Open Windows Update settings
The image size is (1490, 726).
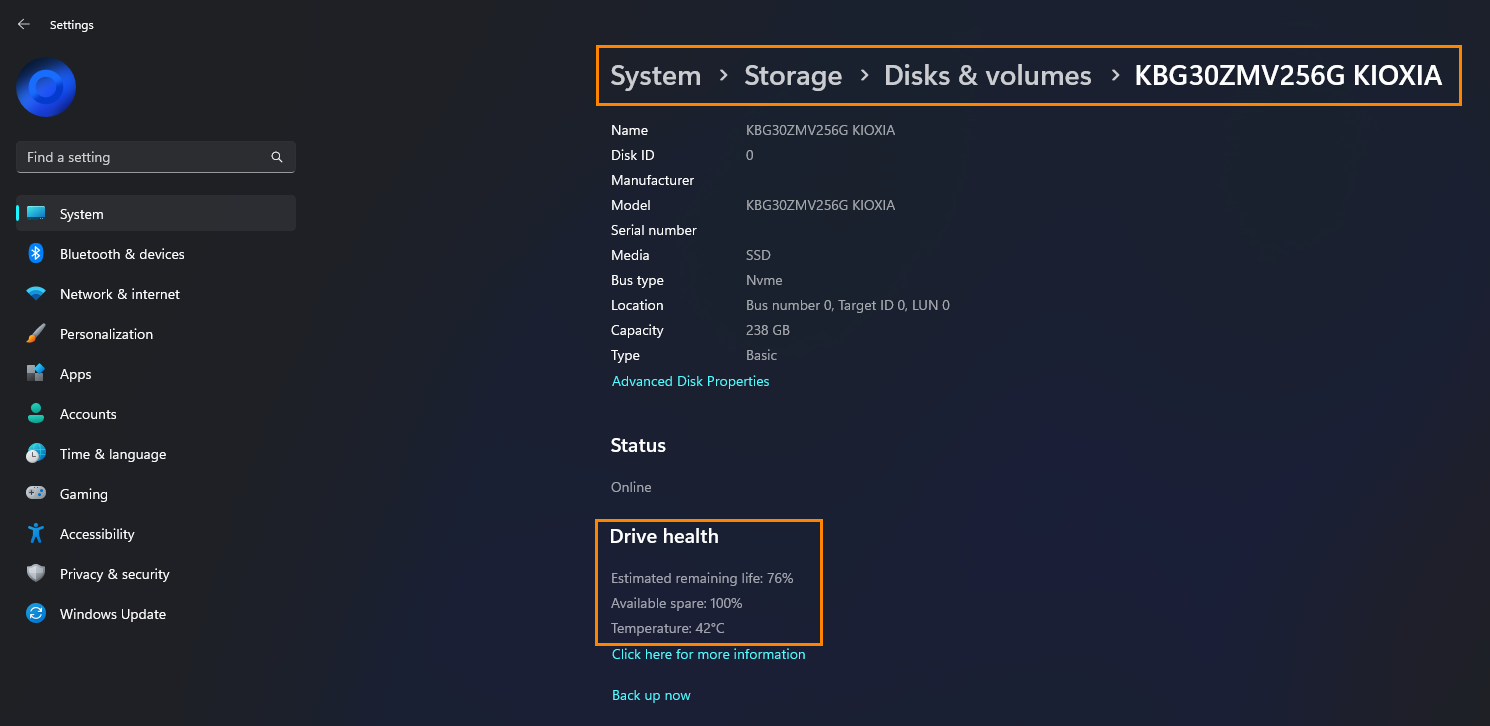(x=156, y=614)
